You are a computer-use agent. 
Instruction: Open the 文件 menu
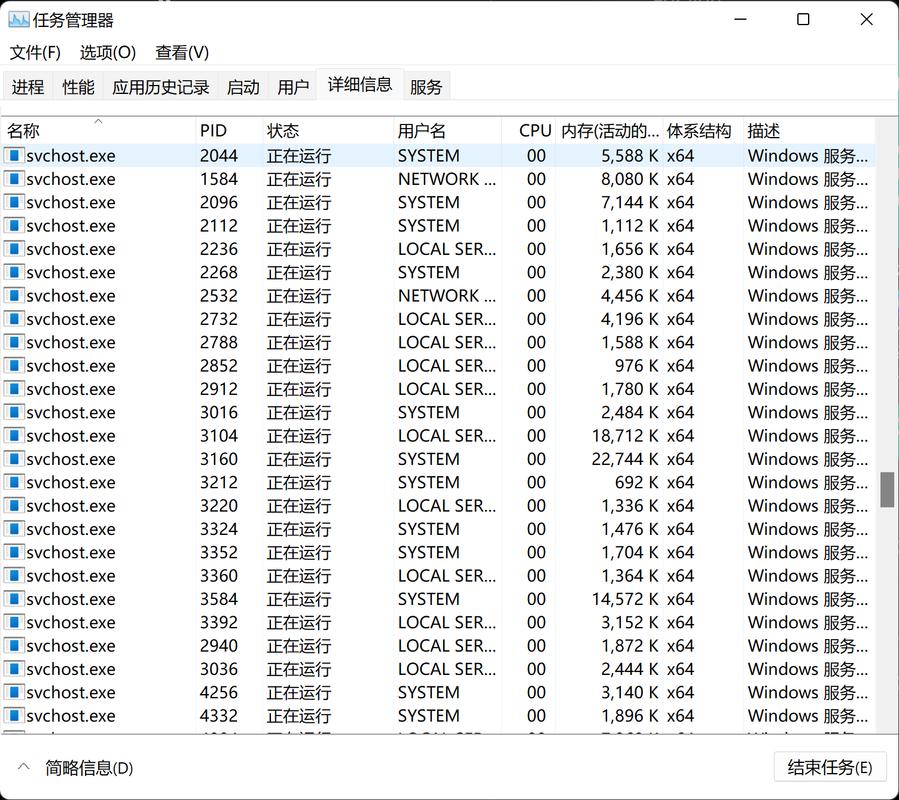[33, 52]
